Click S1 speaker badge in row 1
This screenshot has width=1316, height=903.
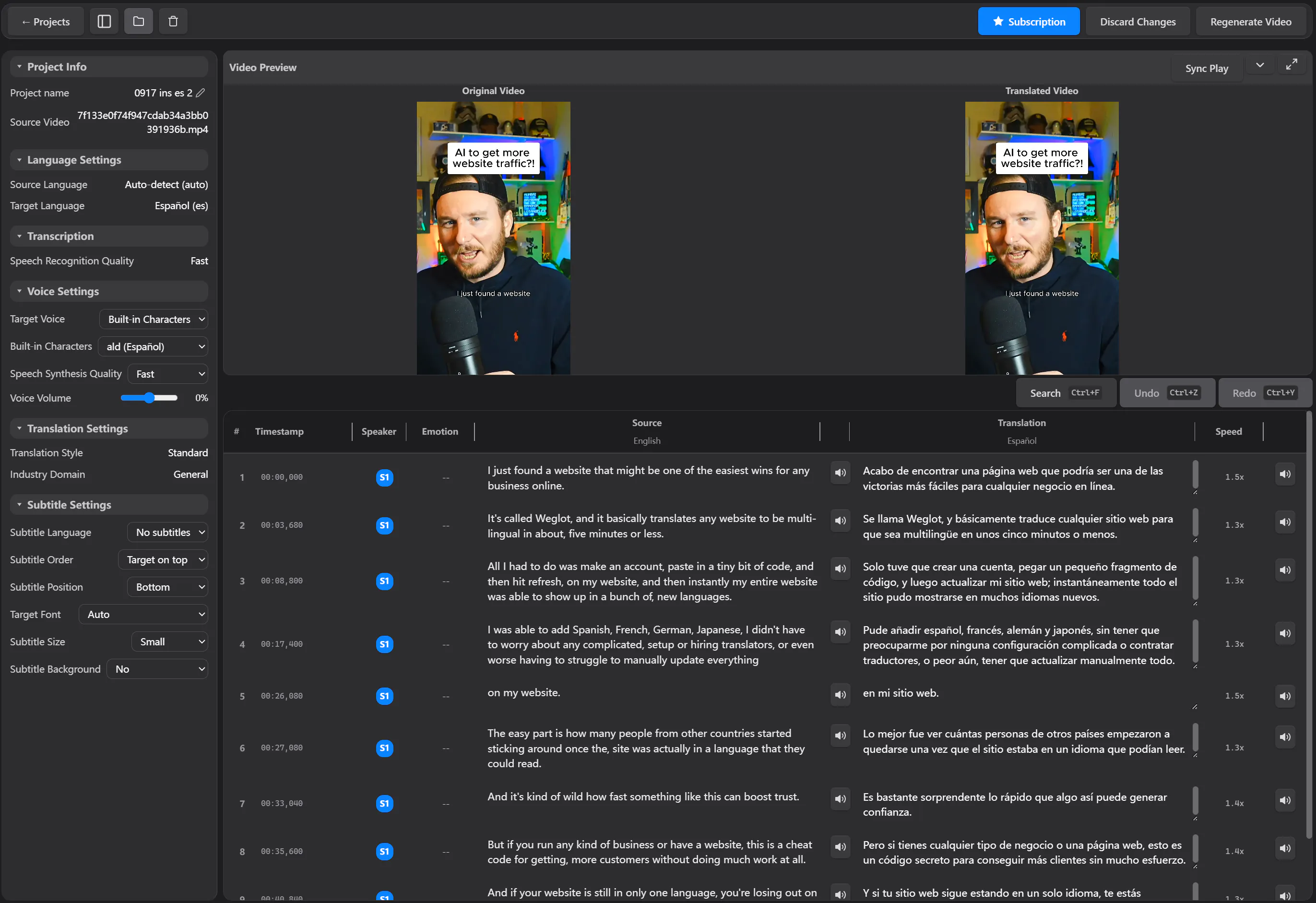pos(384,477)
